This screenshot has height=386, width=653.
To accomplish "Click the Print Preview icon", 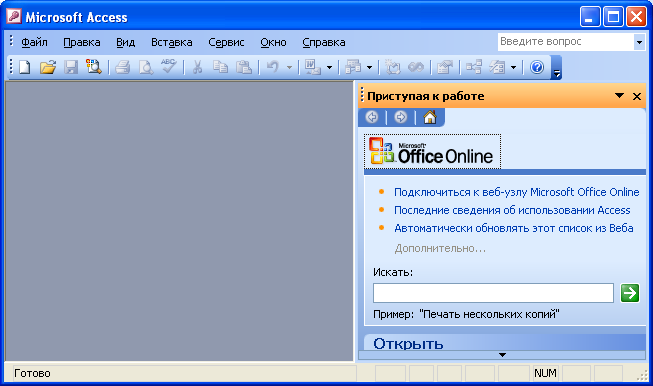I will click(x=146, y=67).
